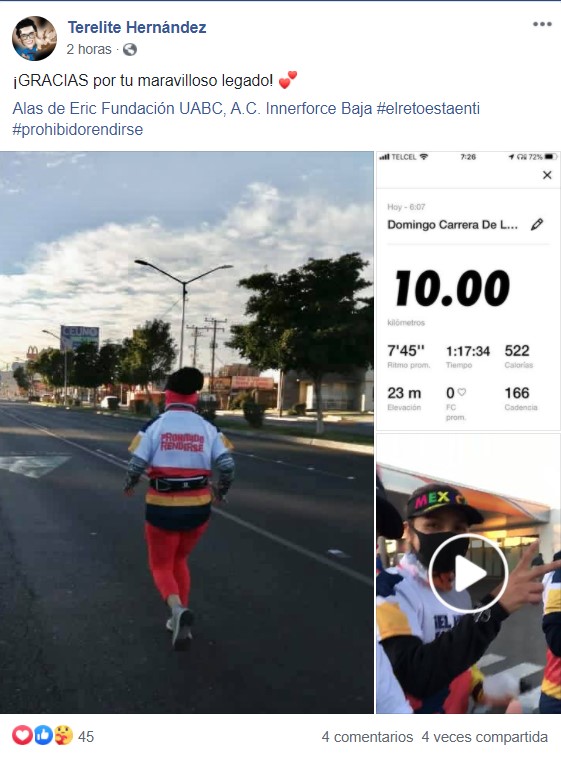The image size is (561, 761).
Task: Expand the '4 comentarios' comments
Action: point(367,737)
